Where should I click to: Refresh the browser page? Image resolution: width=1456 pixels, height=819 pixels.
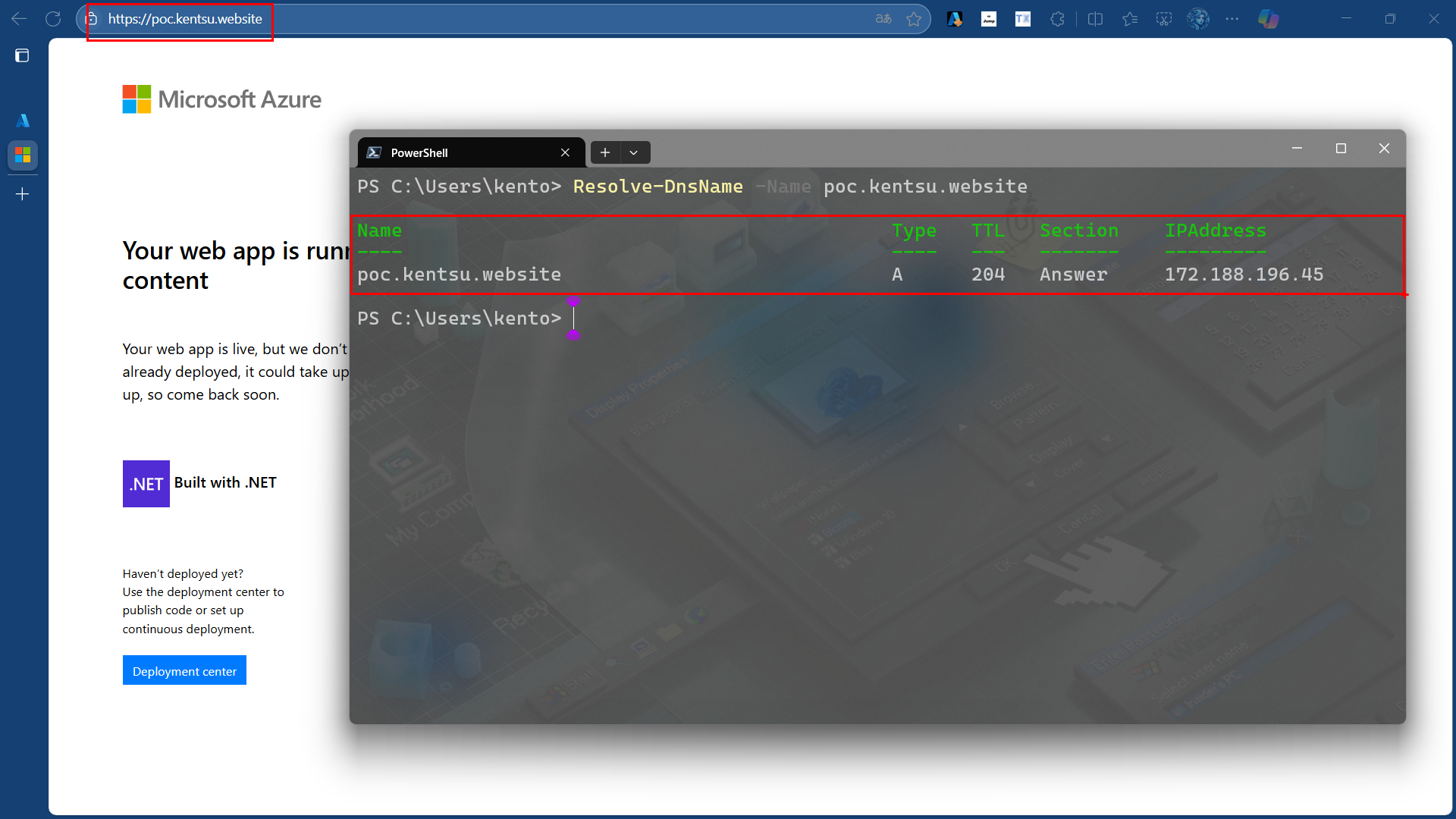coord(53,19)
